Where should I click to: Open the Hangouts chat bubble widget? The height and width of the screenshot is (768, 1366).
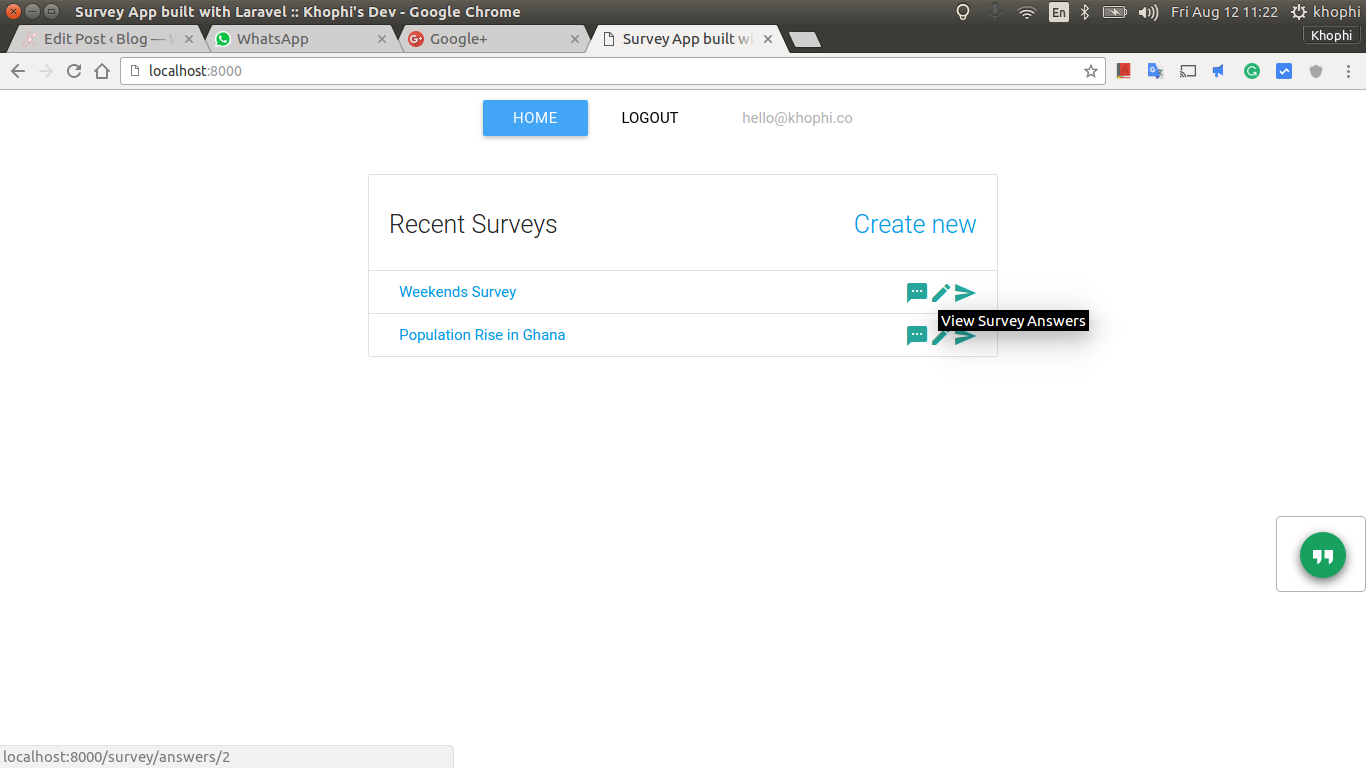point(1321,555)
